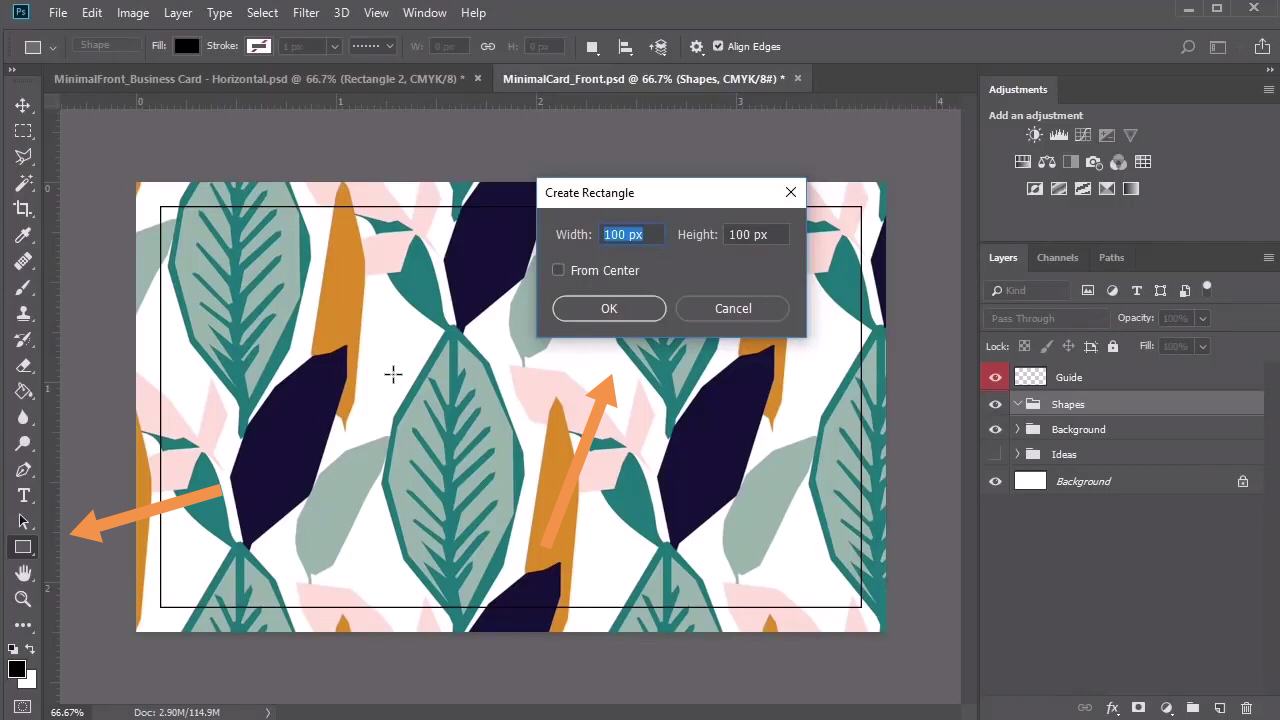Select the Horizontal Type tool

tap(23, 496)
